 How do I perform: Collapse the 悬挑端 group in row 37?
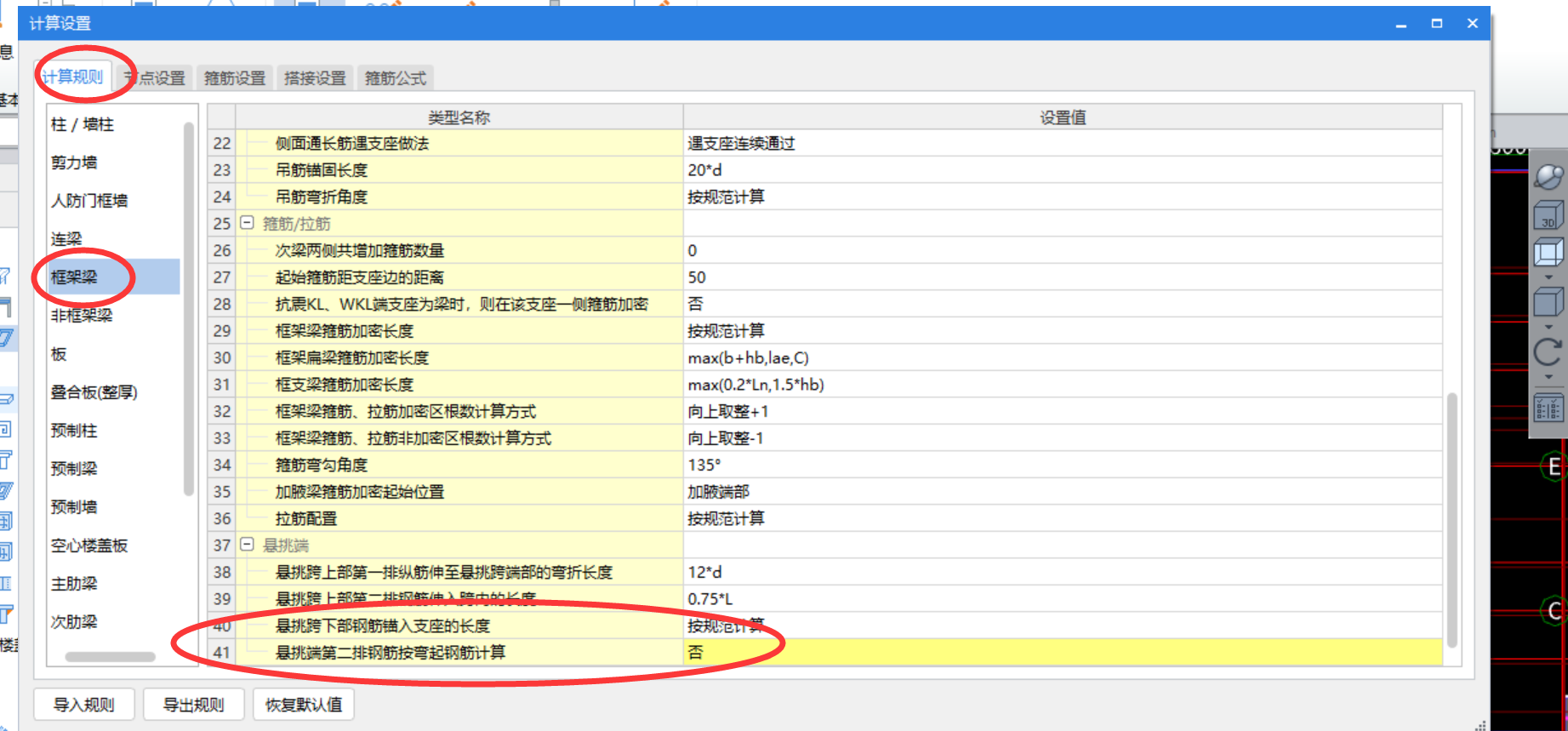[247, 545]
